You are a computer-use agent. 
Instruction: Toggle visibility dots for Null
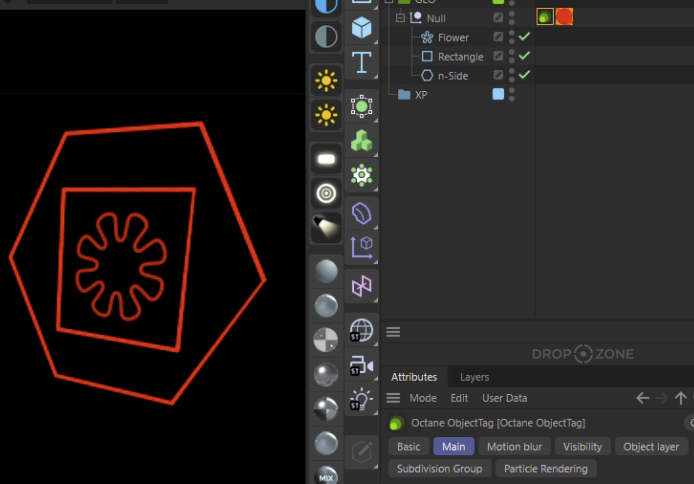coord(512,18)
